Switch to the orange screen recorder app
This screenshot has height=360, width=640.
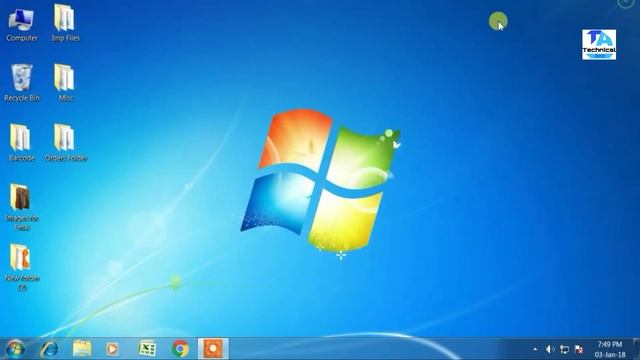213,349
